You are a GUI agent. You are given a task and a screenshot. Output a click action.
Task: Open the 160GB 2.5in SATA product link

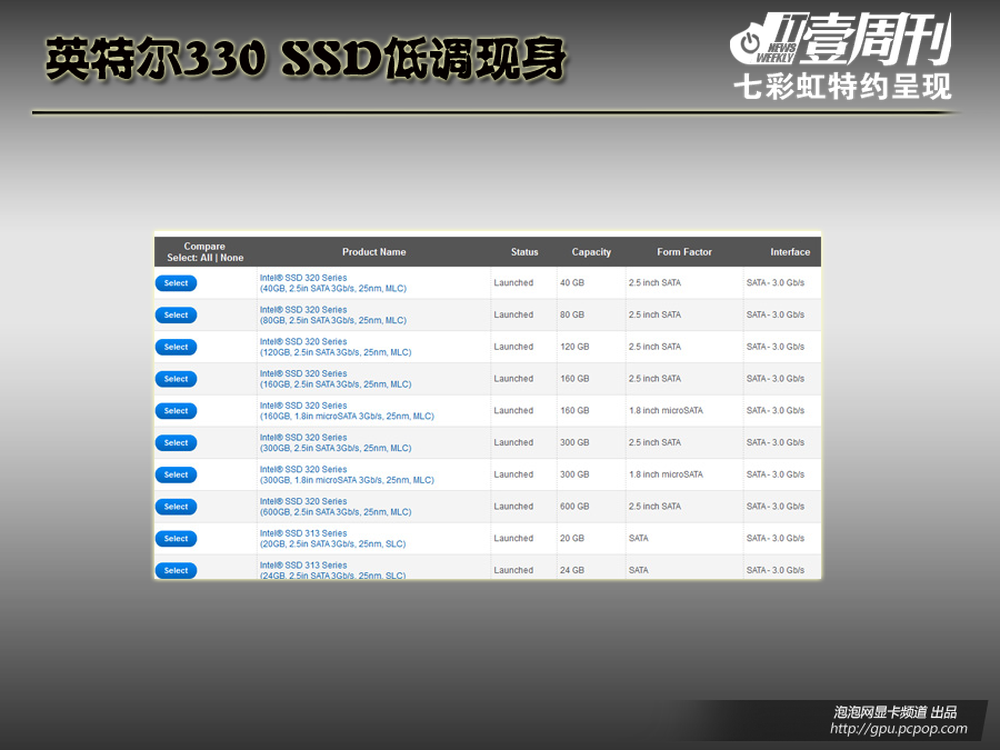pyautogui.click(x=335, y=379)
